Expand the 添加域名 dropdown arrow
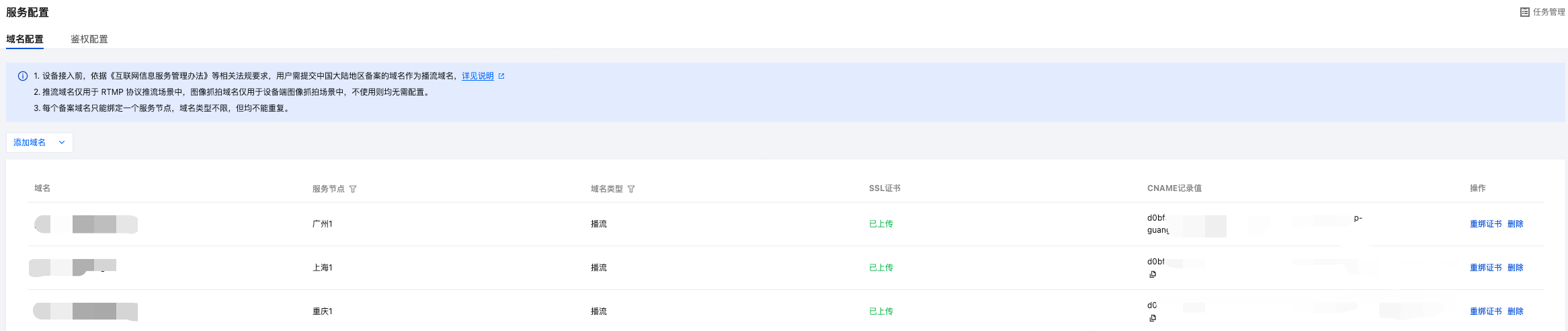The height and width of the screenshot is (331, 1568). [x=62, y=143]
